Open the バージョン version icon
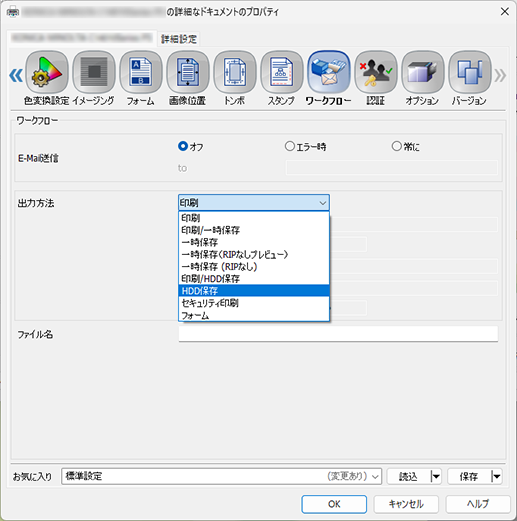The height and width of the screenshot is (521, 517). pyautogui.click(x=470, y=72)
